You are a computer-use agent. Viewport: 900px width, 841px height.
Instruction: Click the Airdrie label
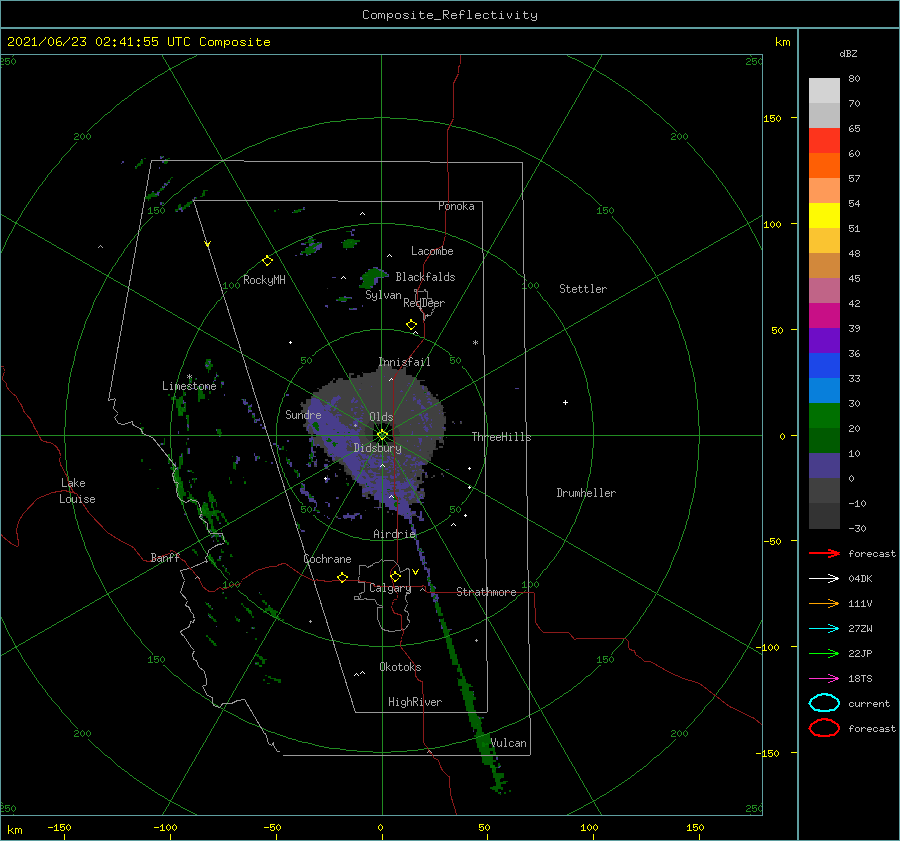tap(394, 534)
